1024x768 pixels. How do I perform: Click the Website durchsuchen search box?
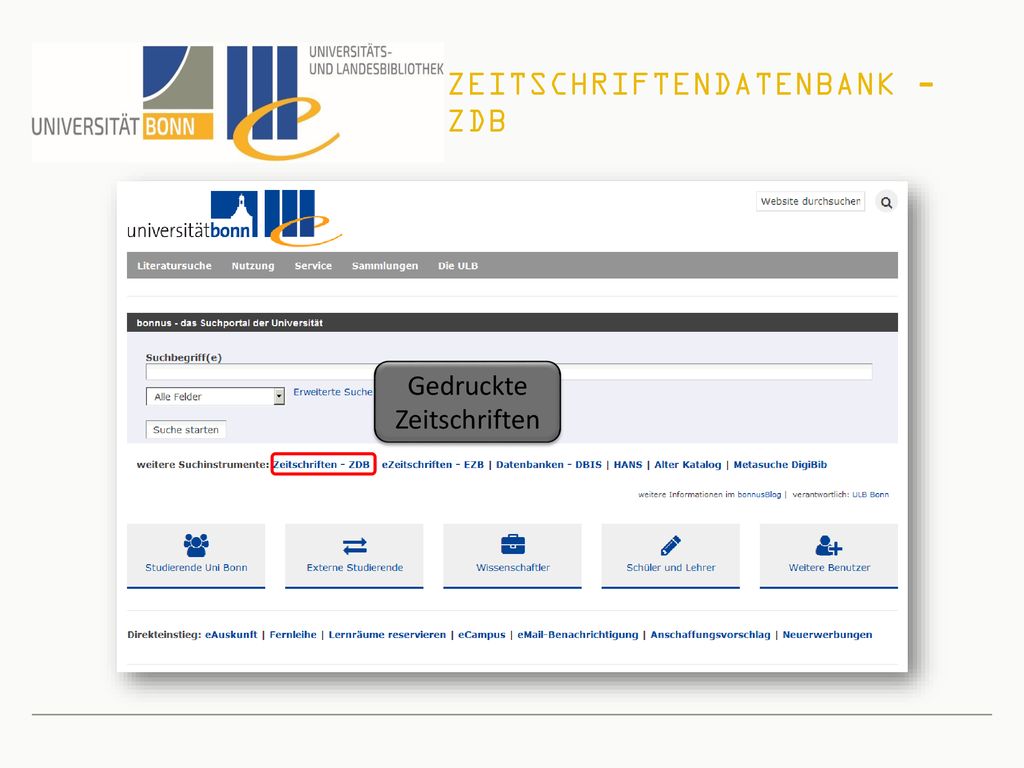point(810,201)
